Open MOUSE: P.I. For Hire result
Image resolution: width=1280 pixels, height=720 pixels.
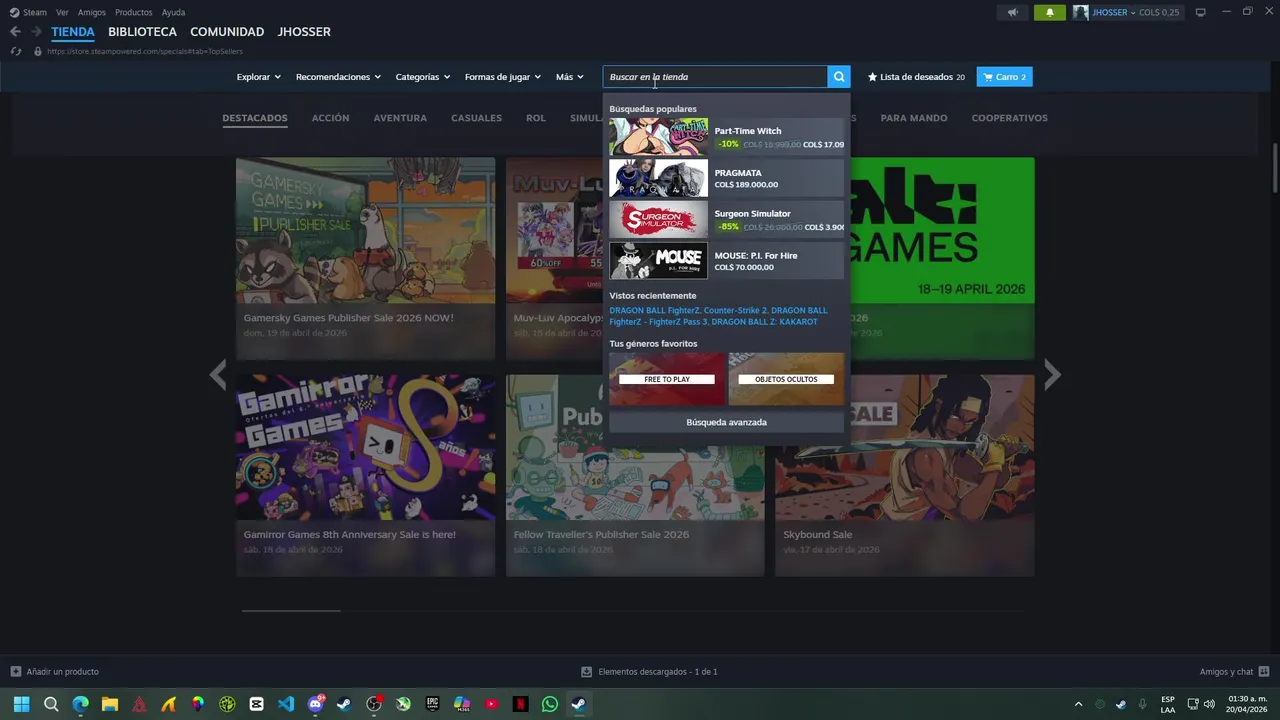point(726,261)
